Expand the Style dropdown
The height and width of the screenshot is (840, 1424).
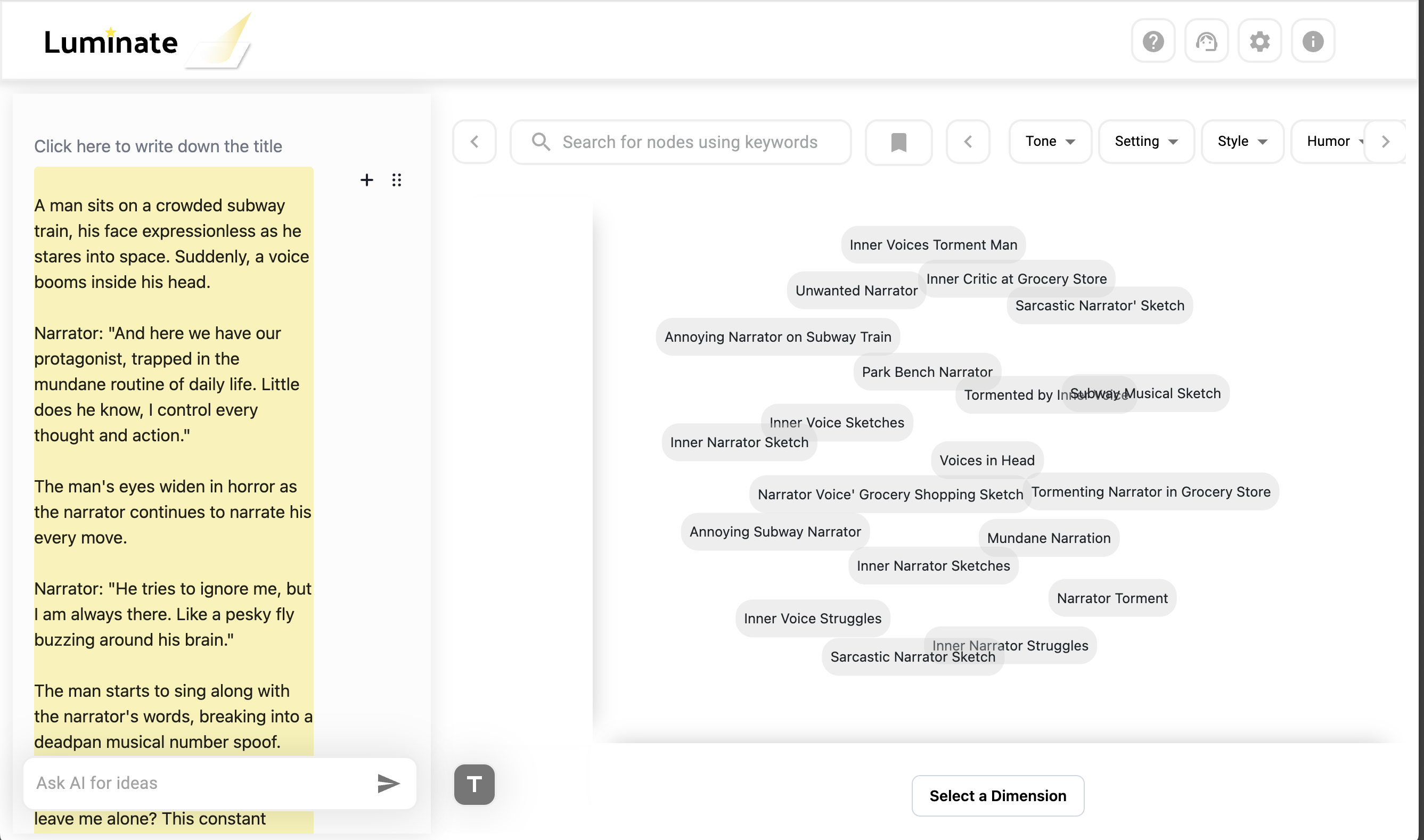coord(1242,142)
